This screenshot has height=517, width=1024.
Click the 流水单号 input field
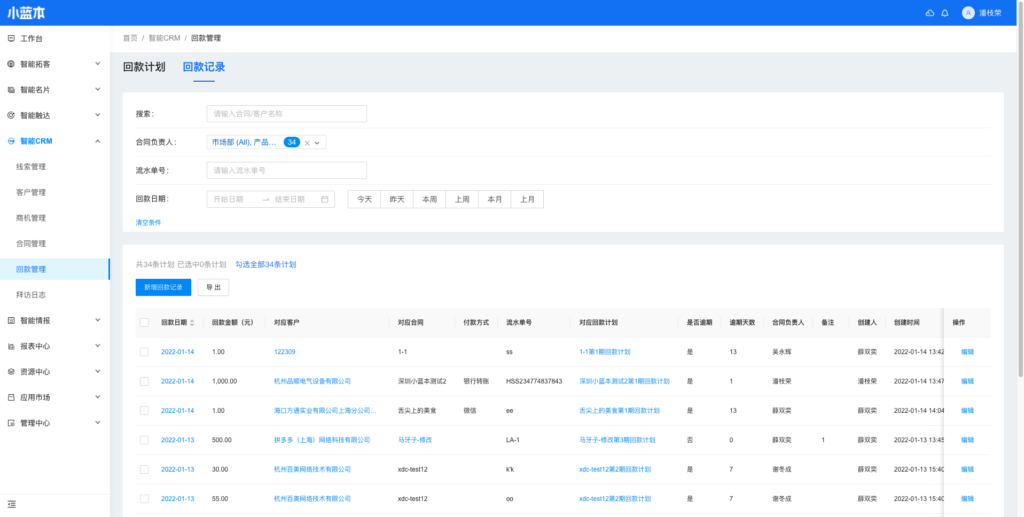coord(286,170)
